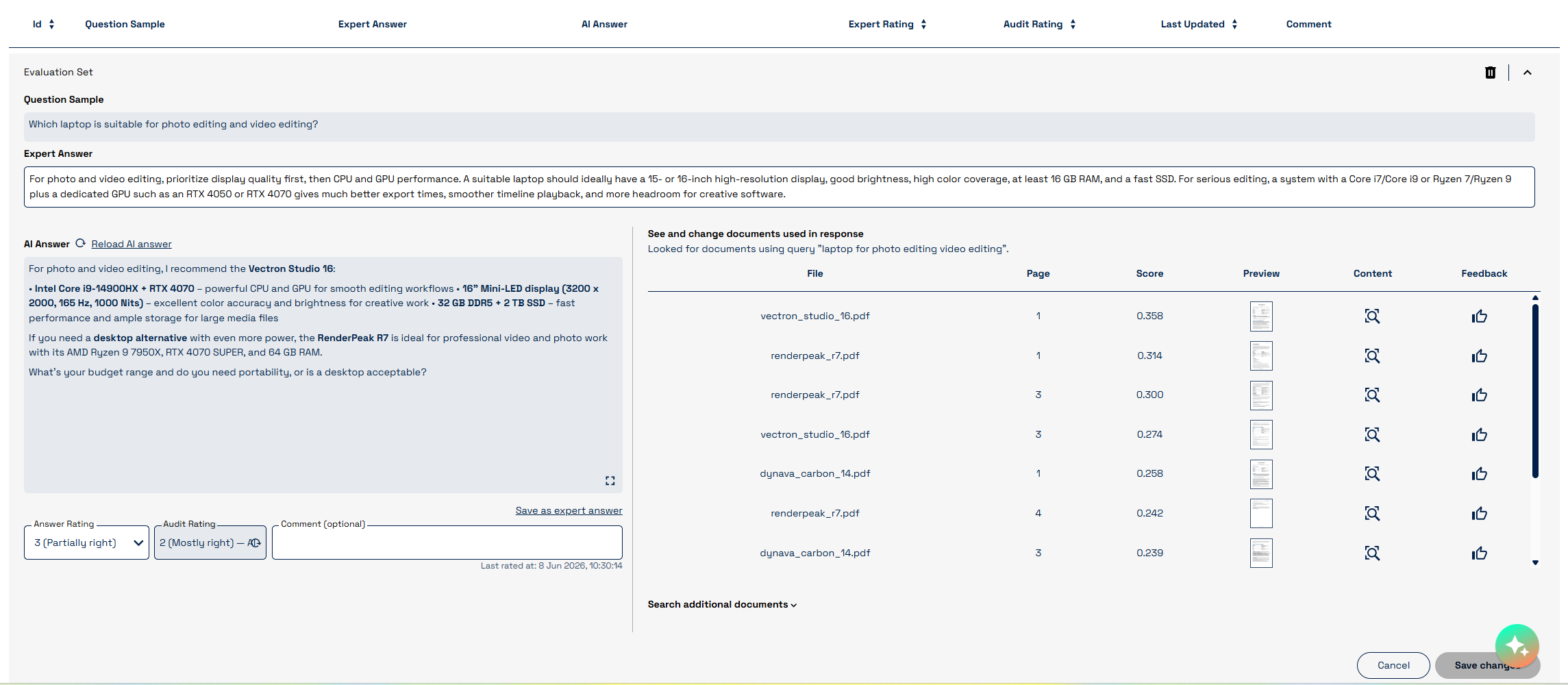Image resolution: width=1568 pixels, height=685 pixels.
Task: Thumbs up vectron_studio_16.pdf score 0.358
Action: point(1480,316)
